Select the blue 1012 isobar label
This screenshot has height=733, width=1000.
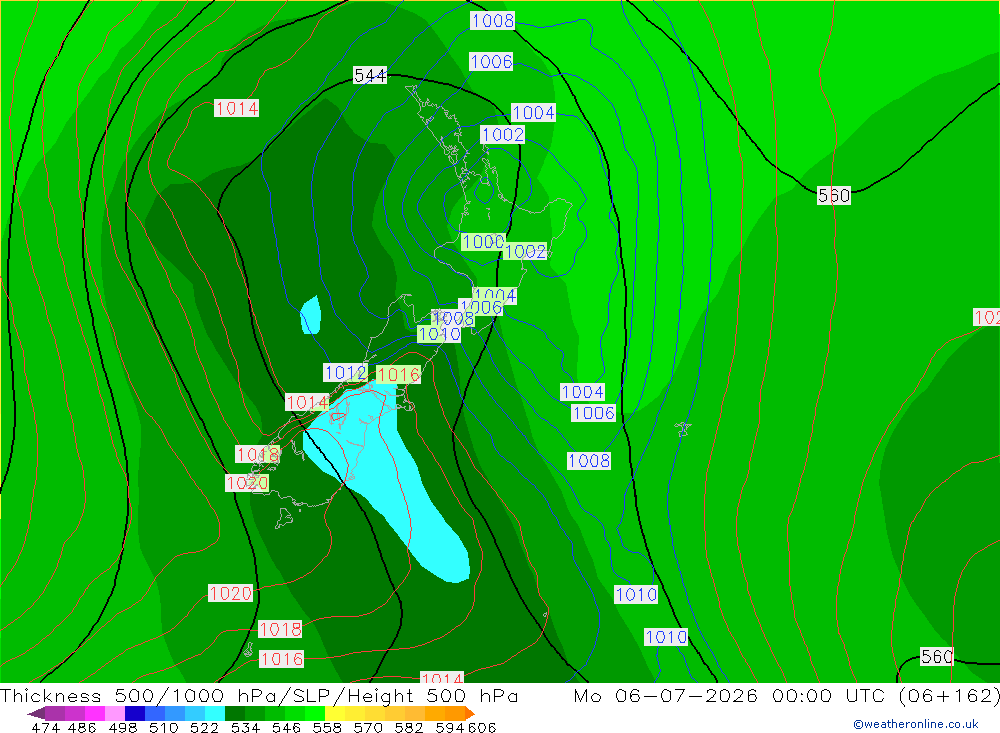345,373
